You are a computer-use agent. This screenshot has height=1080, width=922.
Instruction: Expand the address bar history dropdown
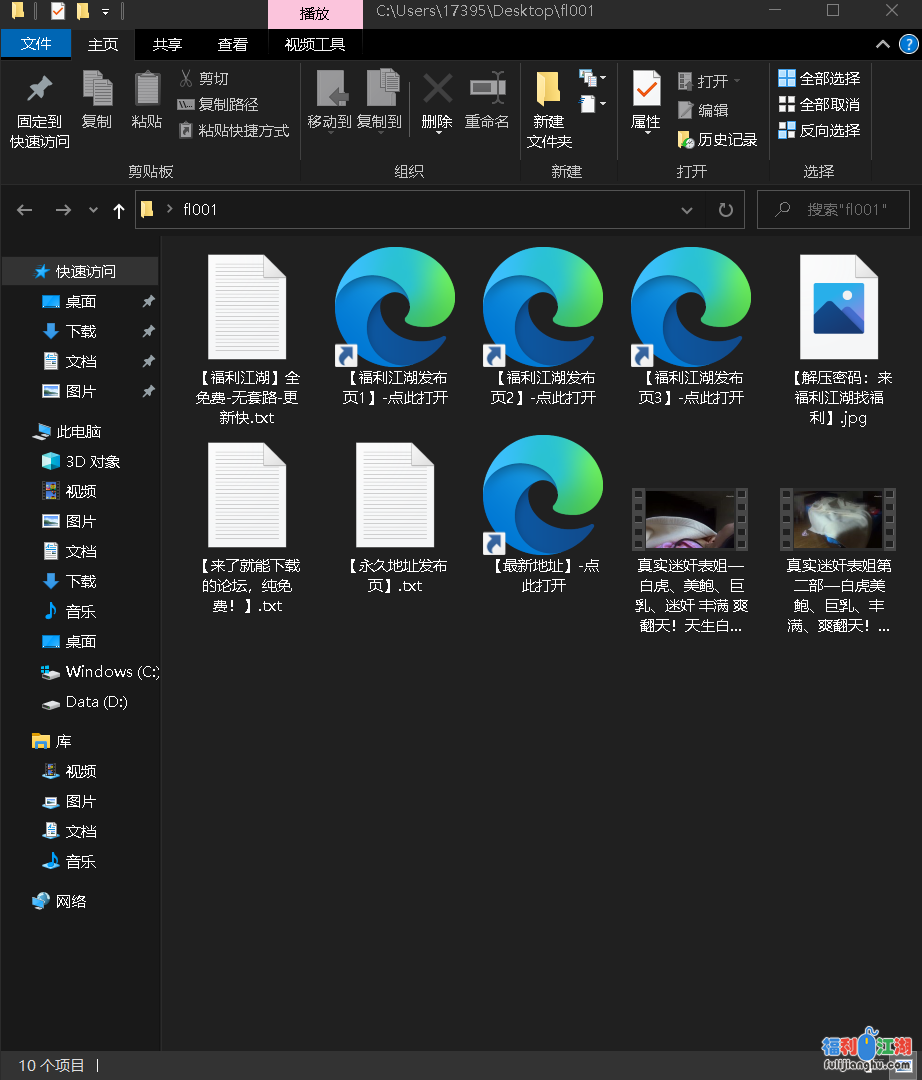pyautogui.click(x=687, y=210)
